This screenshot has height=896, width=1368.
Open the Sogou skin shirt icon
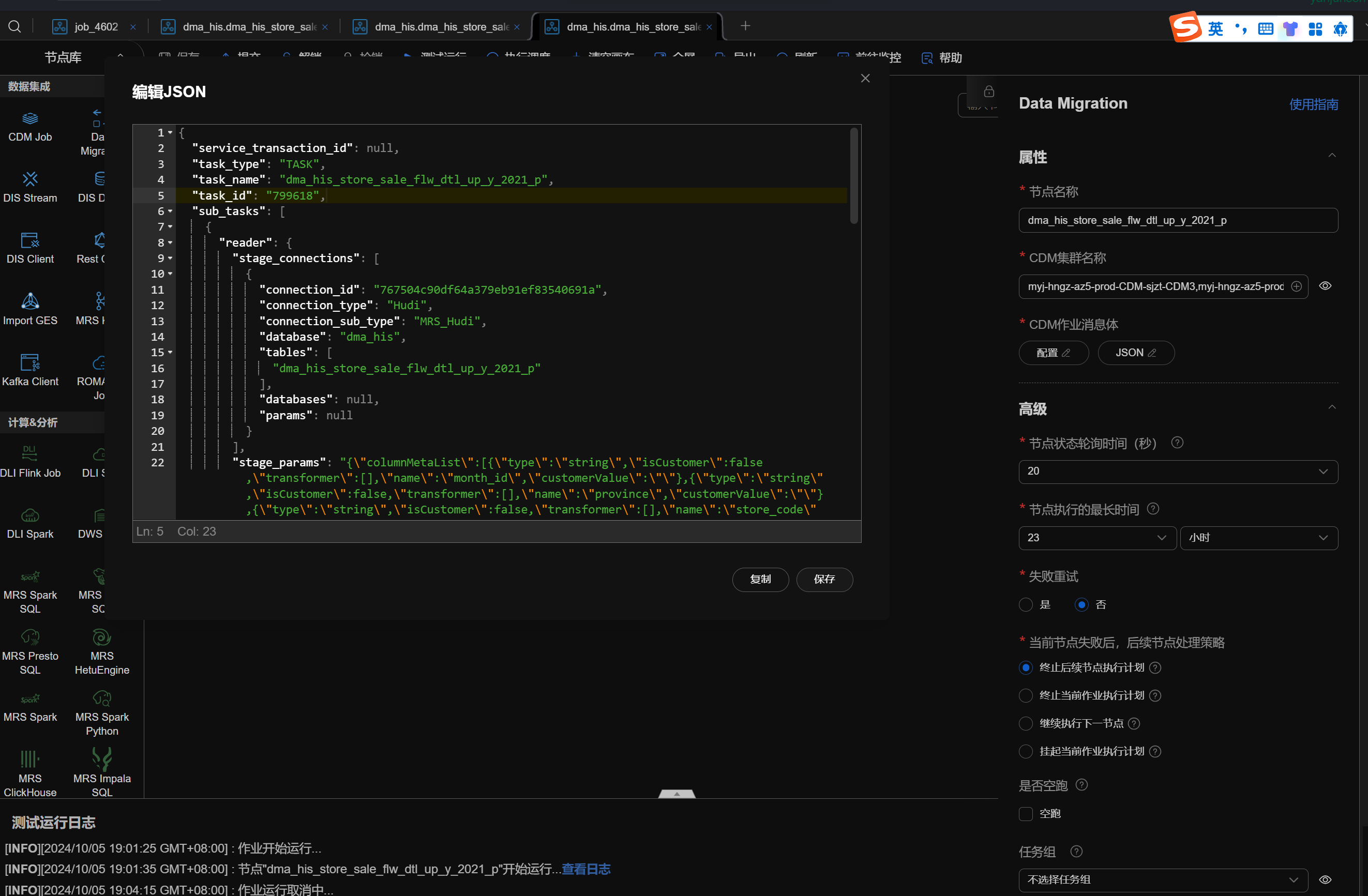click(1290, 29)
